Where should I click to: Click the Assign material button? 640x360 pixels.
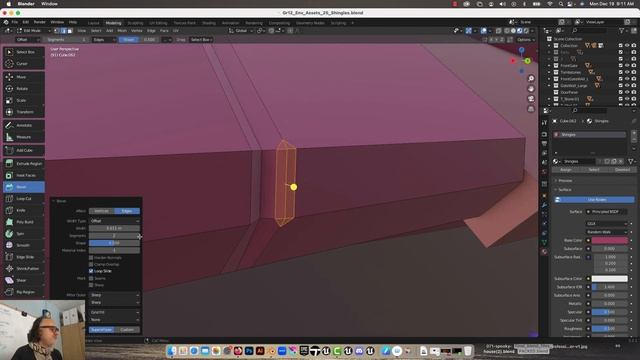click(566, 170)
